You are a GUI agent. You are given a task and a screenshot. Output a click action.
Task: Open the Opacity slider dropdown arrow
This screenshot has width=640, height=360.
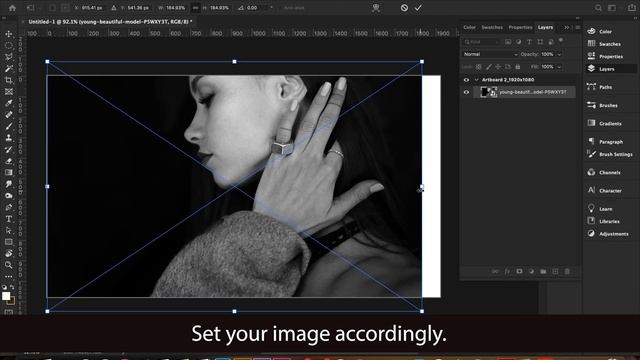click(559, 54)
